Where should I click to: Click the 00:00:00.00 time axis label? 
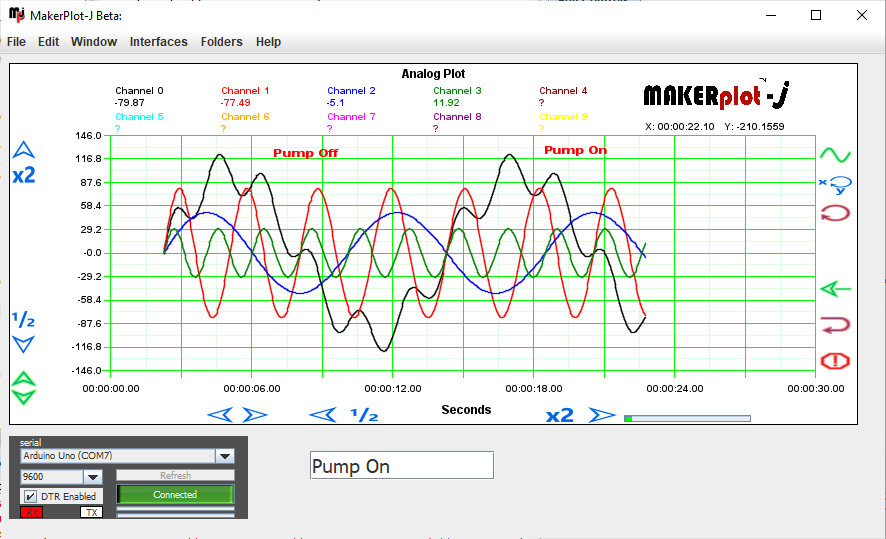coord(111,388)
